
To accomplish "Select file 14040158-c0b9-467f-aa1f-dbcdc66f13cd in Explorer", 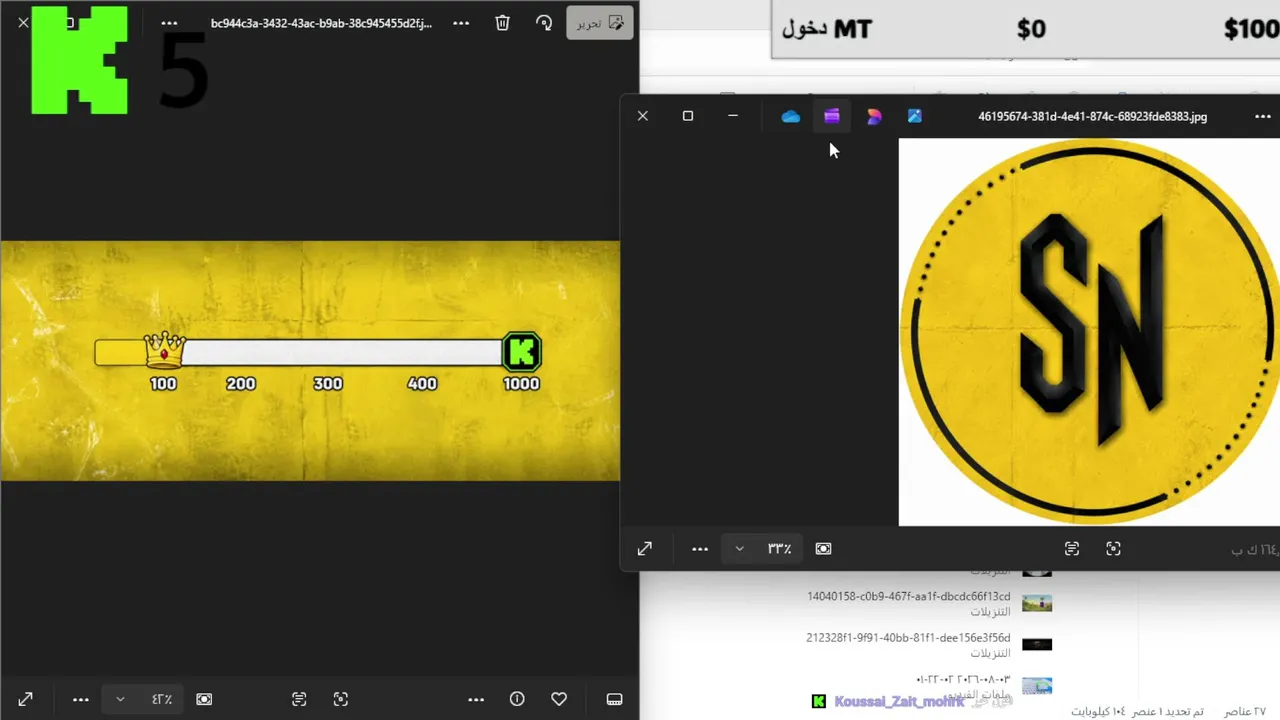I will [909, 597].
